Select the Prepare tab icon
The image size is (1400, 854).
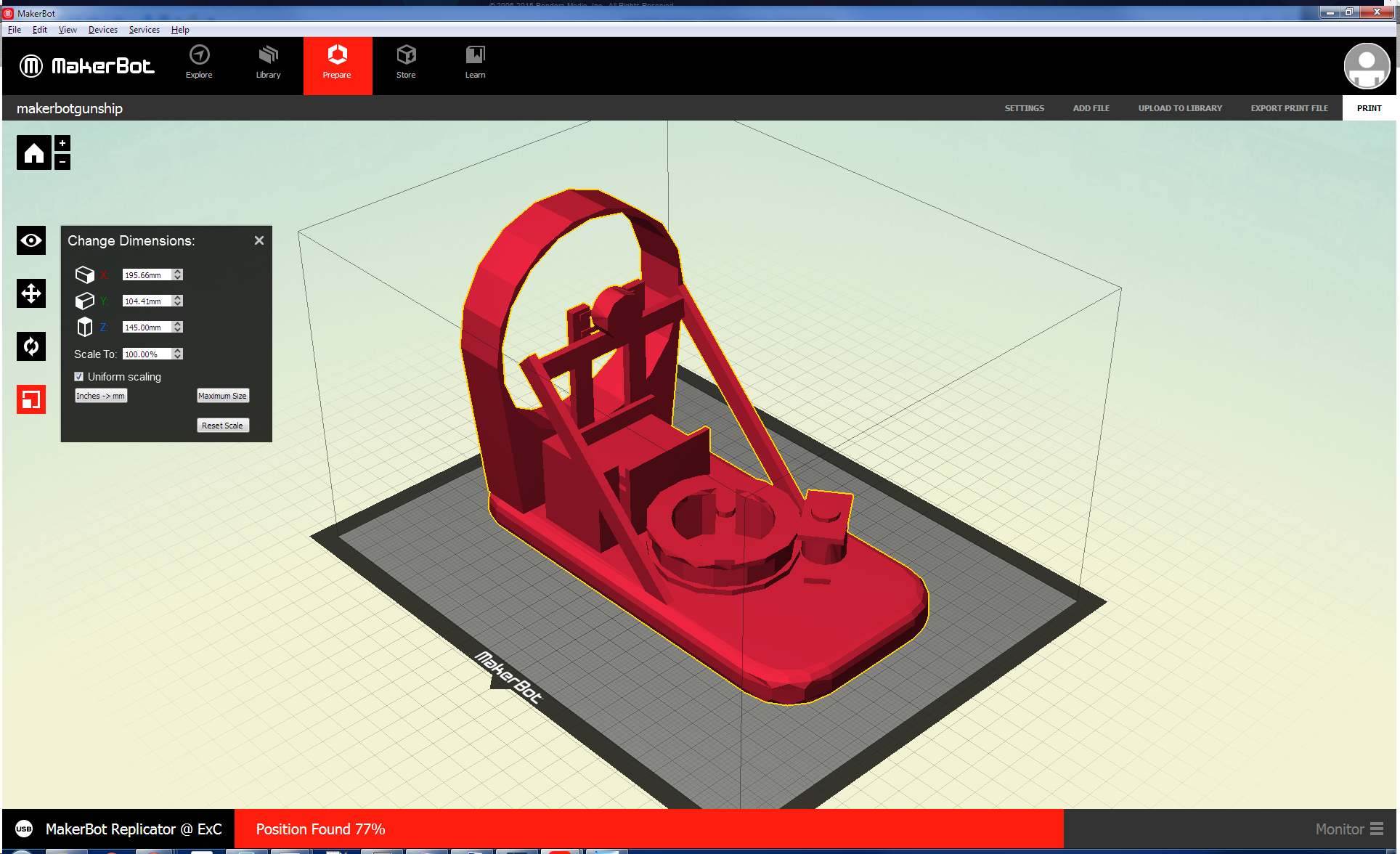(337, 55)
